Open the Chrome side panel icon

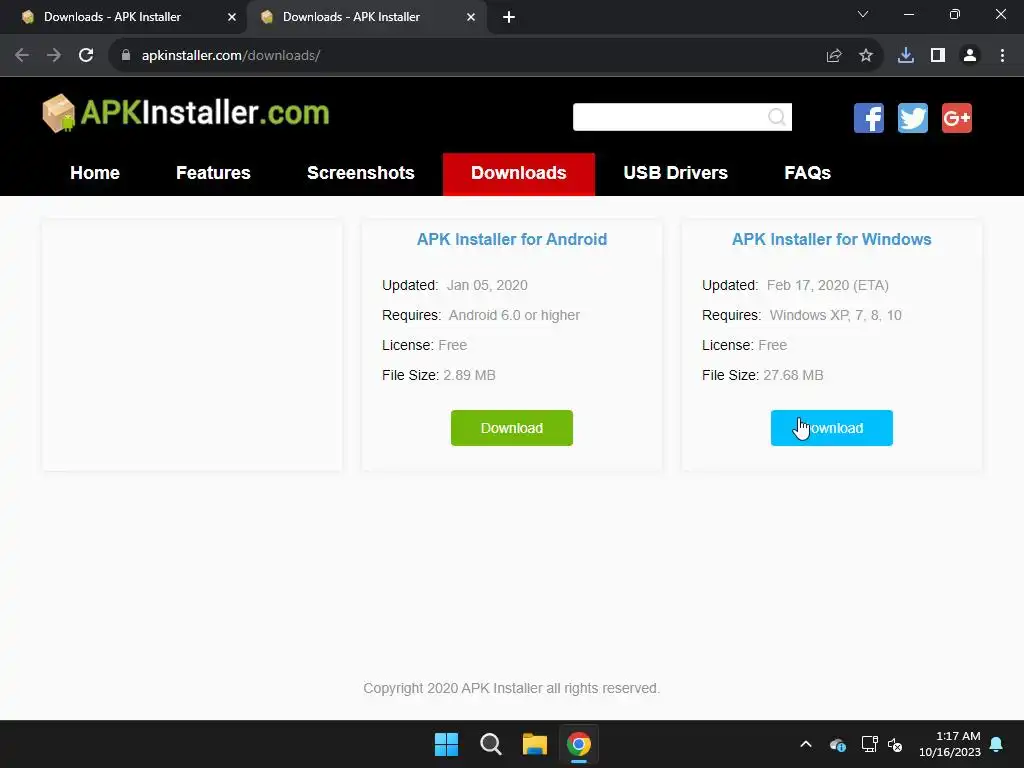pos(938,56)
